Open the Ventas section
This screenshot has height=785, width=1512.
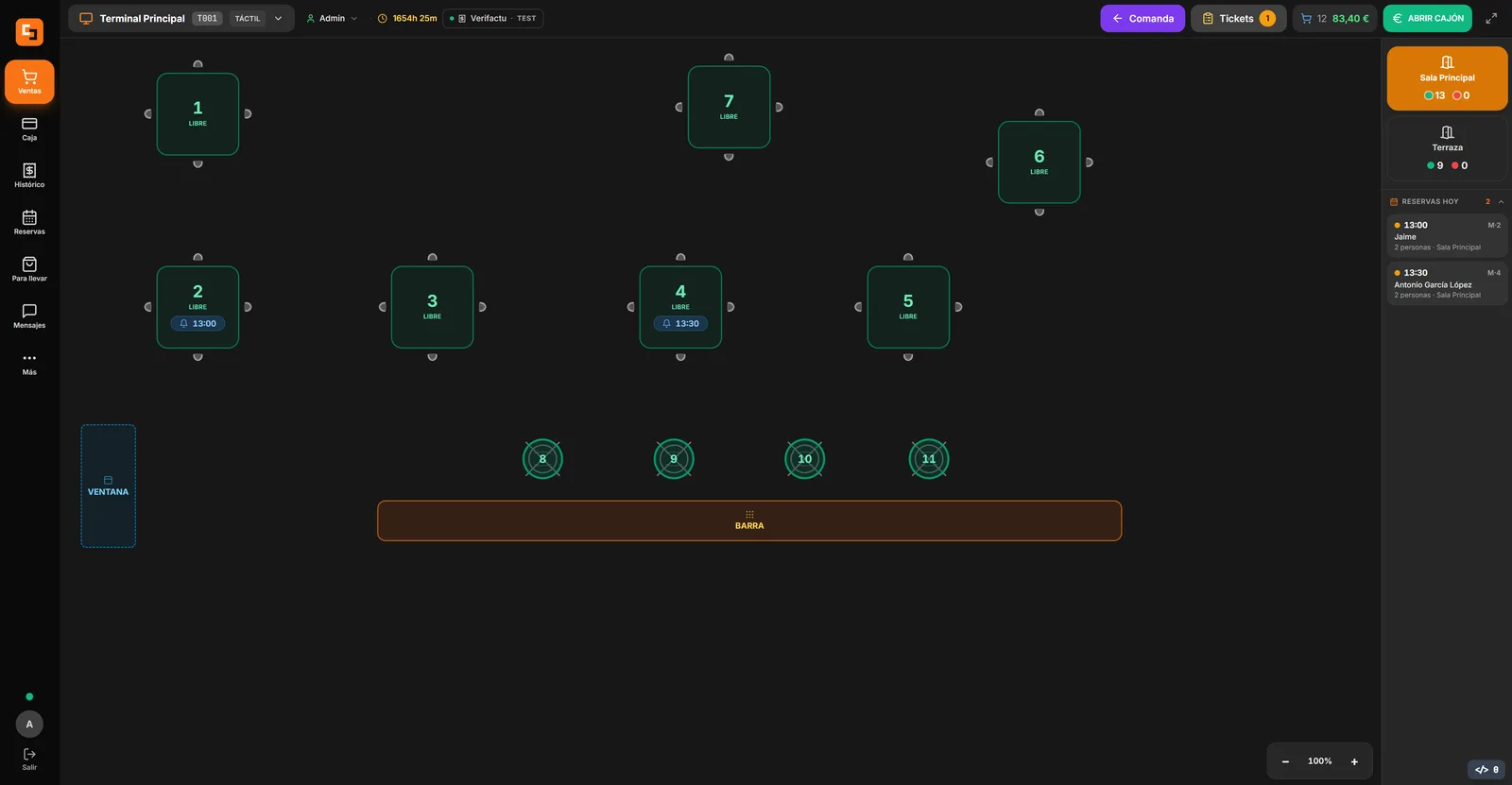pos(29,82)
